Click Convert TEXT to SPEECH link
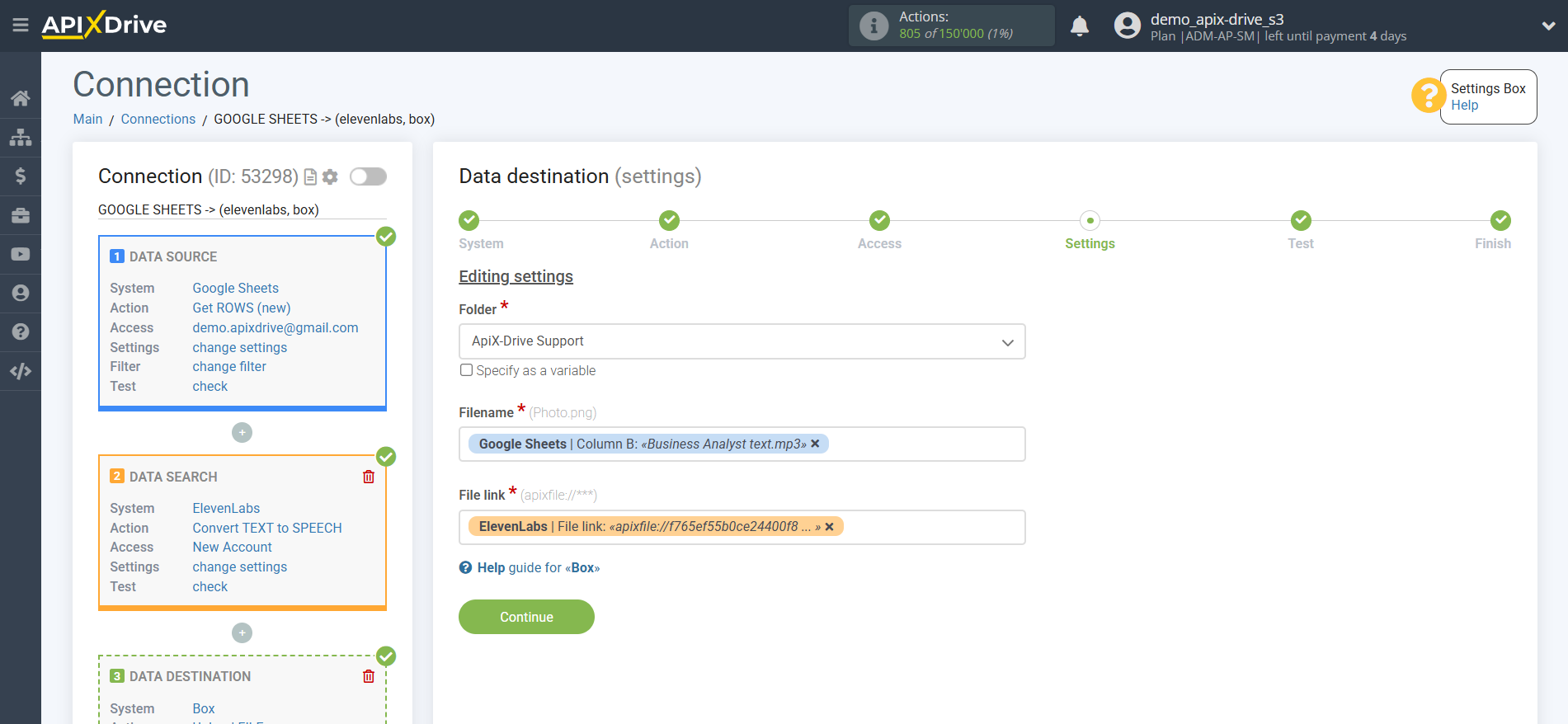Screen dimensions: 1568x724 [266, 528]
